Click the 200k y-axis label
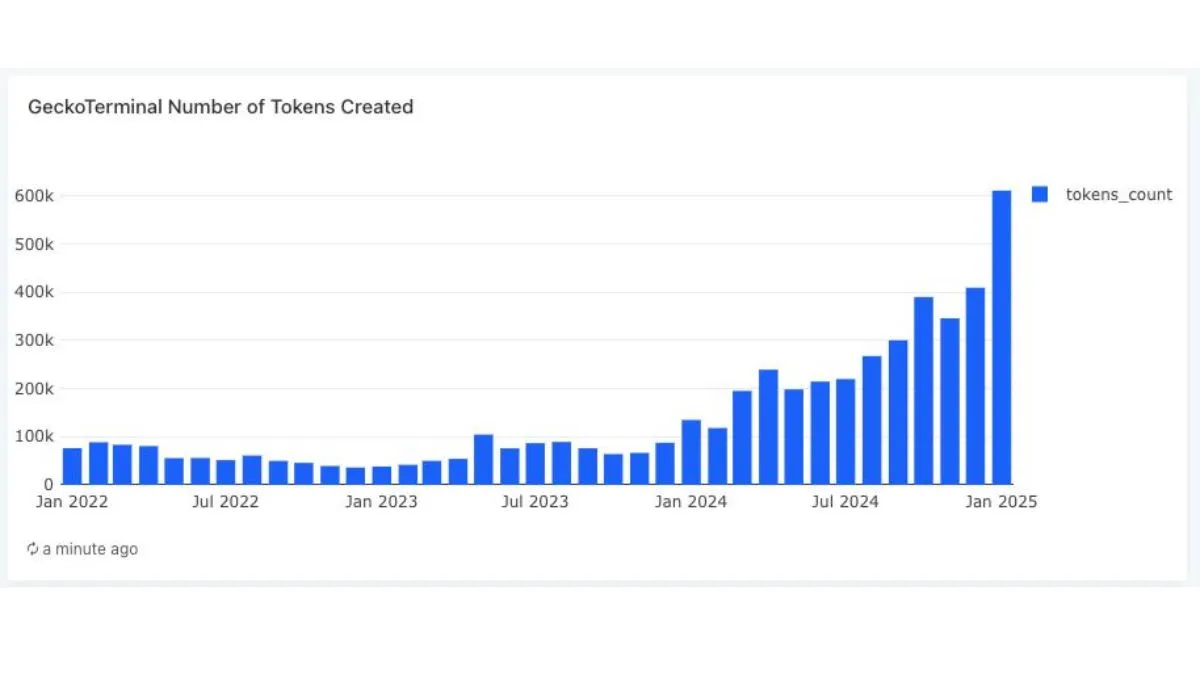Viewport: 1200px width, 675px height. [34, 388]
